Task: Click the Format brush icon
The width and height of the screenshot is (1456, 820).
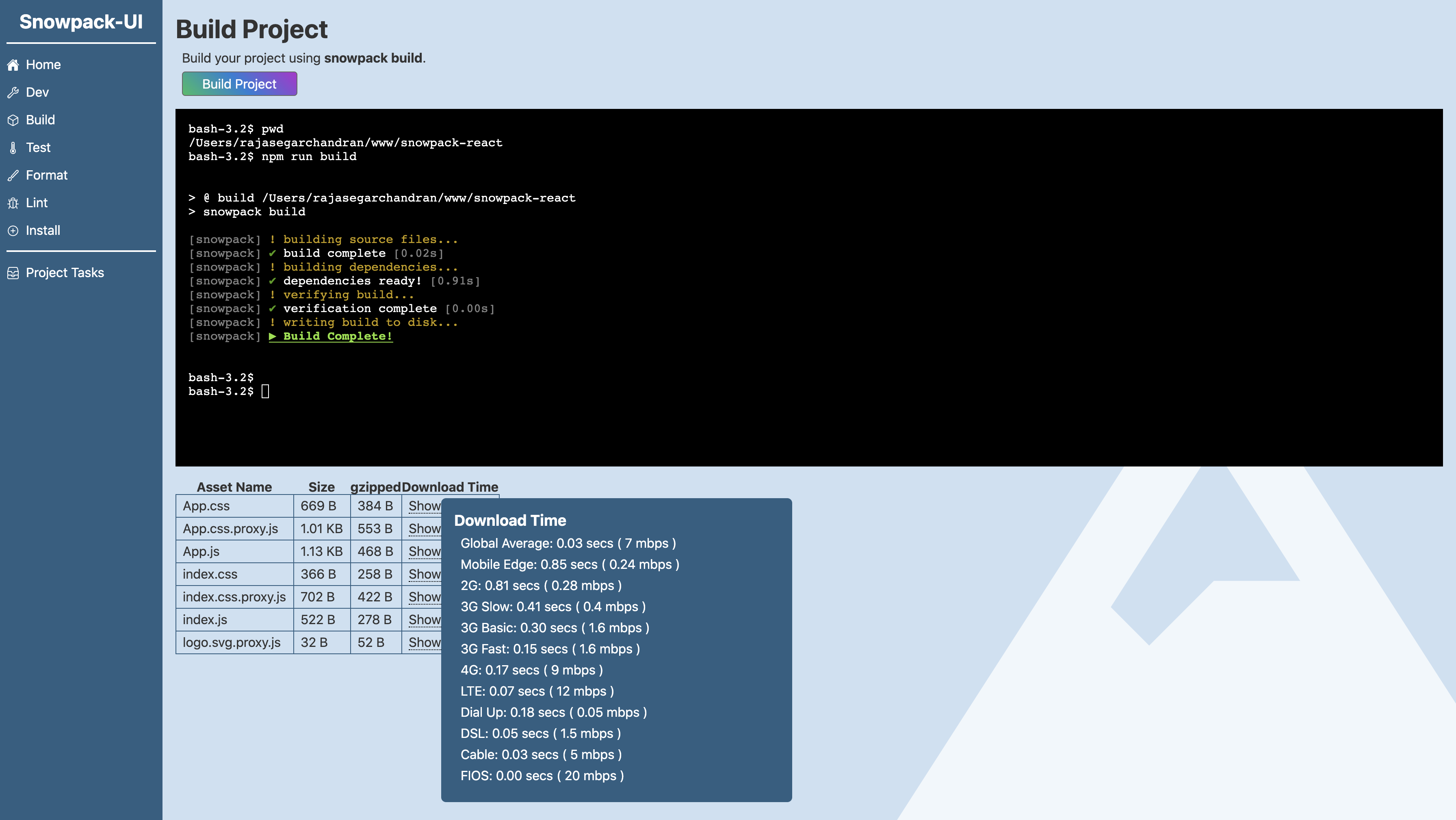Action: click(x=13, y=176)
